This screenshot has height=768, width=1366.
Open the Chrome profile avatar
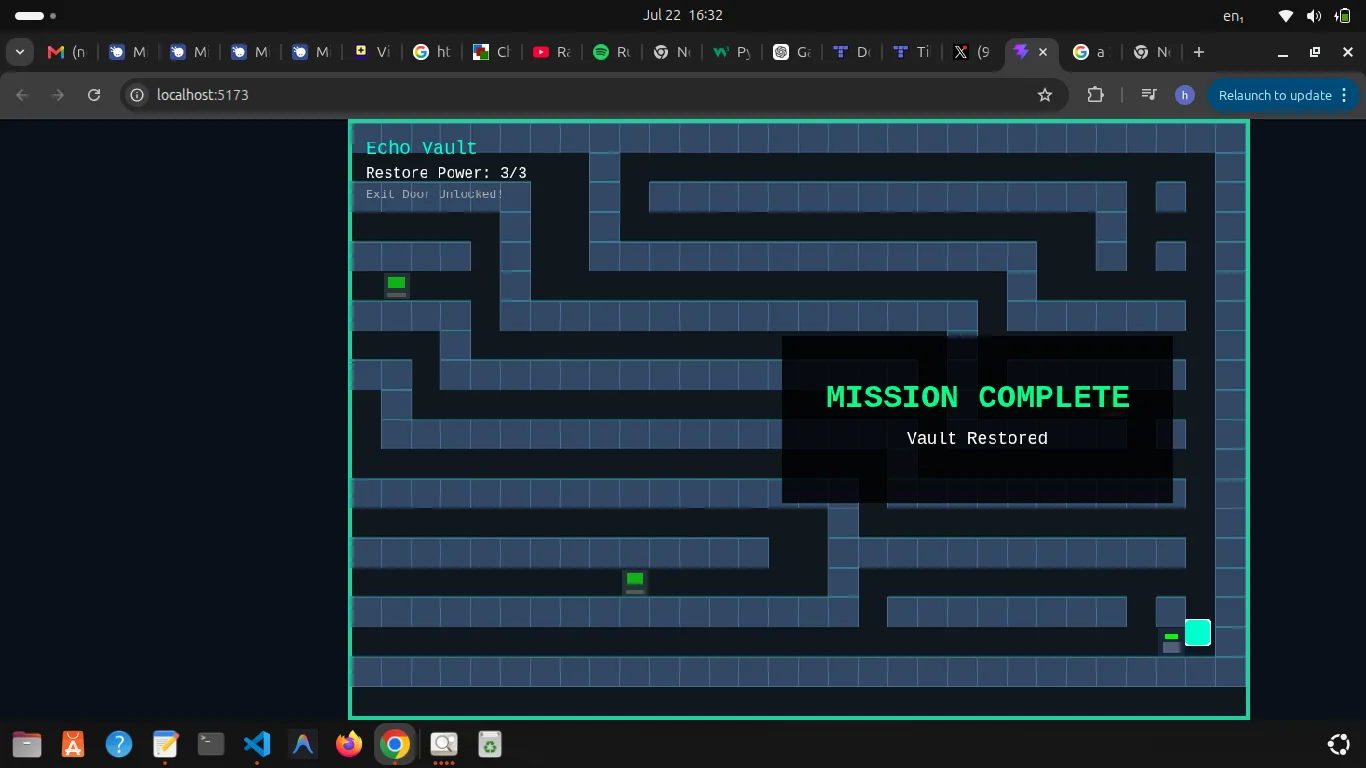point(1184,95)
